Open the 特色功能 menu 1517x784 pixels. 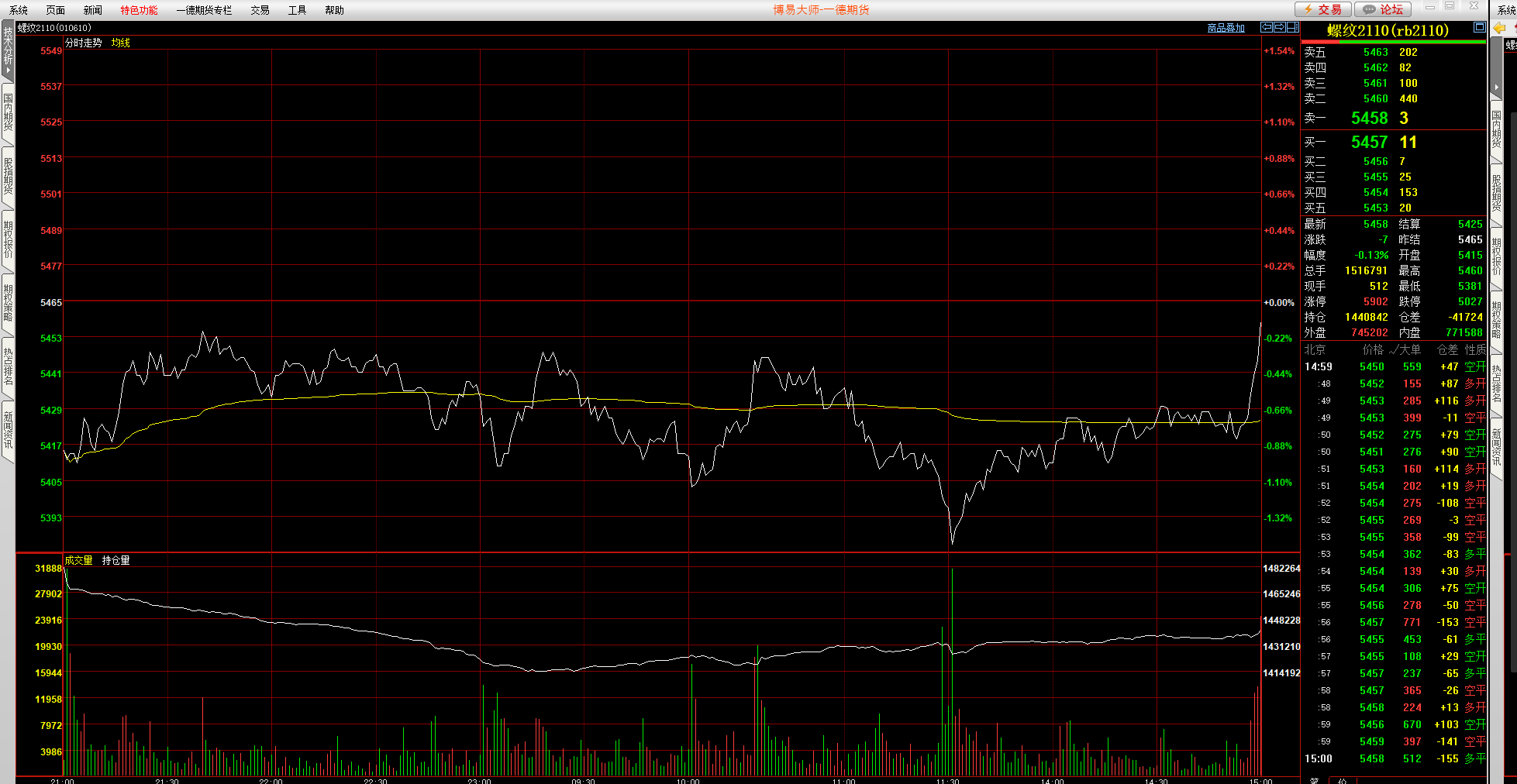(139, 10)
